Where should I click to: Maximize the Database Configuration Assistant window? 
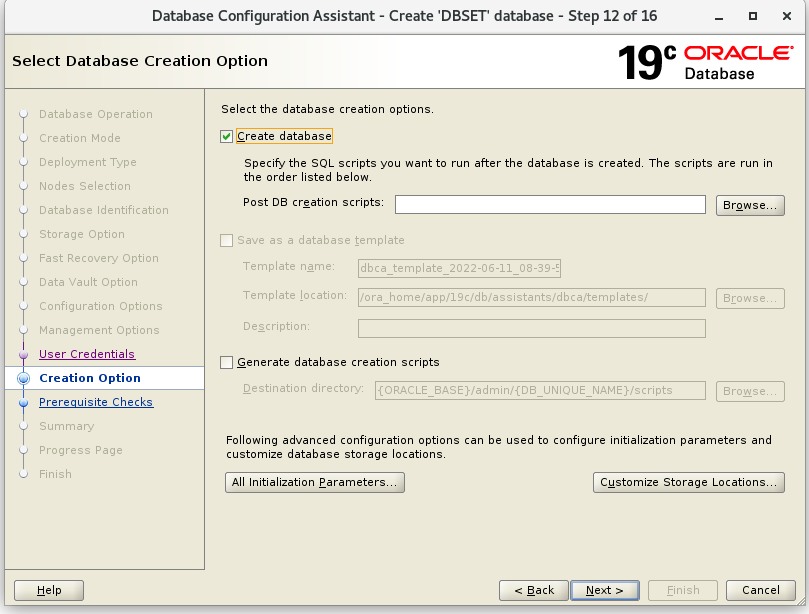coord(753,17)
